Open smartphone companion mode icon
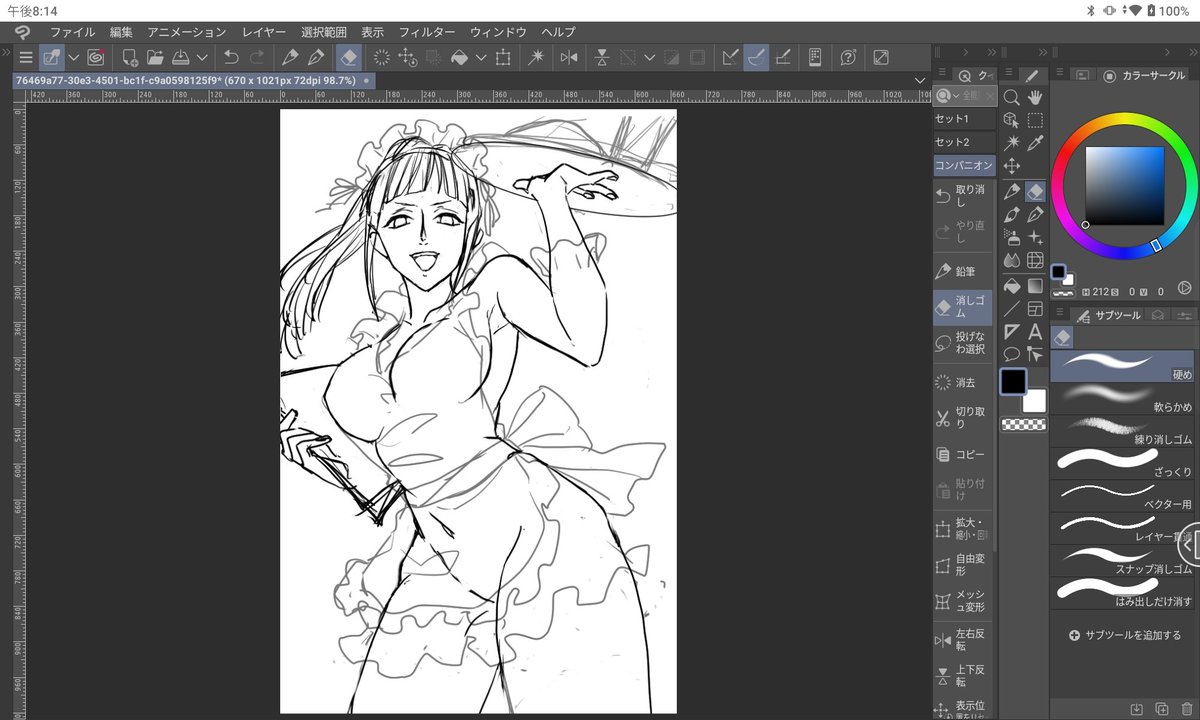Image resolution: width=1200 pixels, height=720 pixels. [x=815, y=57]
